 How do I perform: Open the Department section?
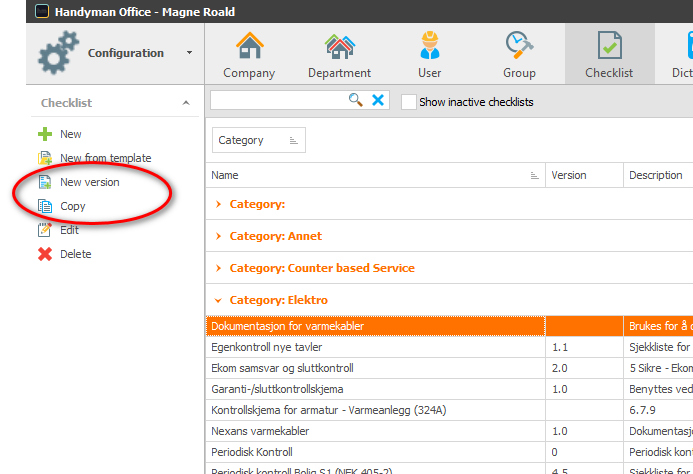click(339, 54)
